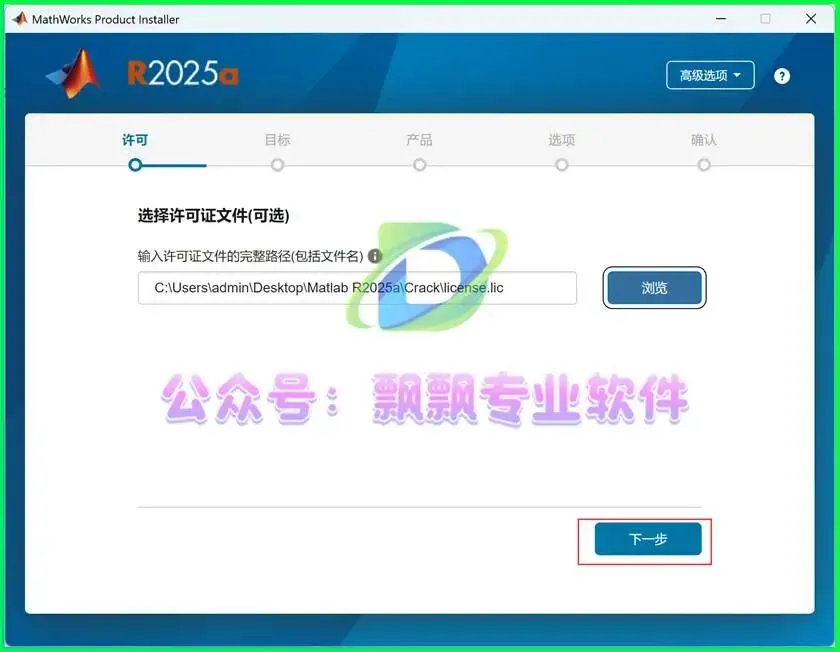Viewport: 840px width, 652px height.
Task: Click the MATLAB logo in the header
Action: click(74, 74)
